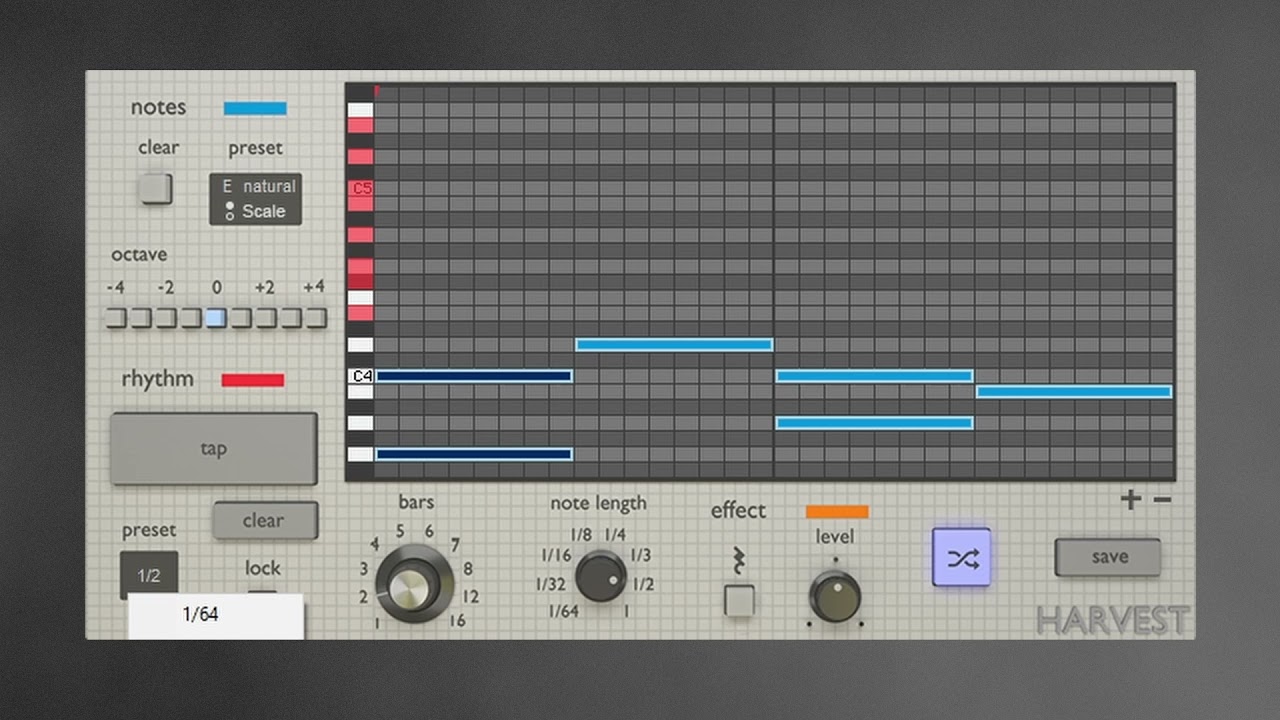Click the note length knob
Image resolution: width=1280 pixels, height=720 pixels.
click(x=601, y=576)
